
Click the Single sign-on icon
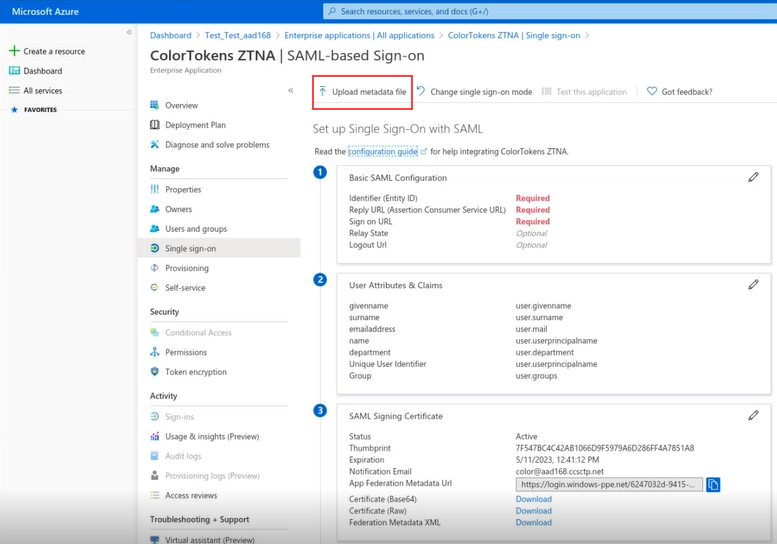155,248
